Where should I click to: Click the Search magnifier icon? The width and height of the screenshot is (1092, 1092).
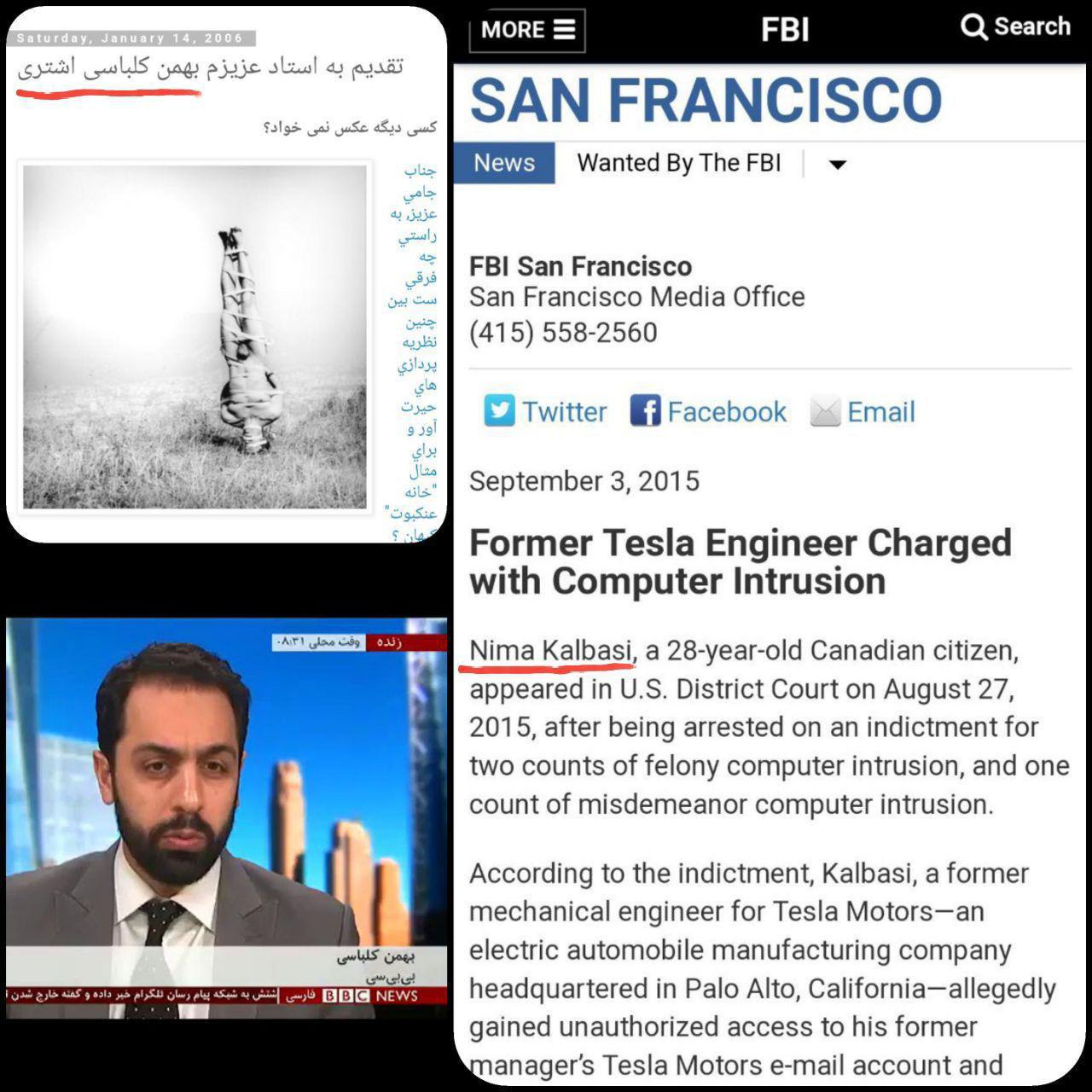pos(973,26)
